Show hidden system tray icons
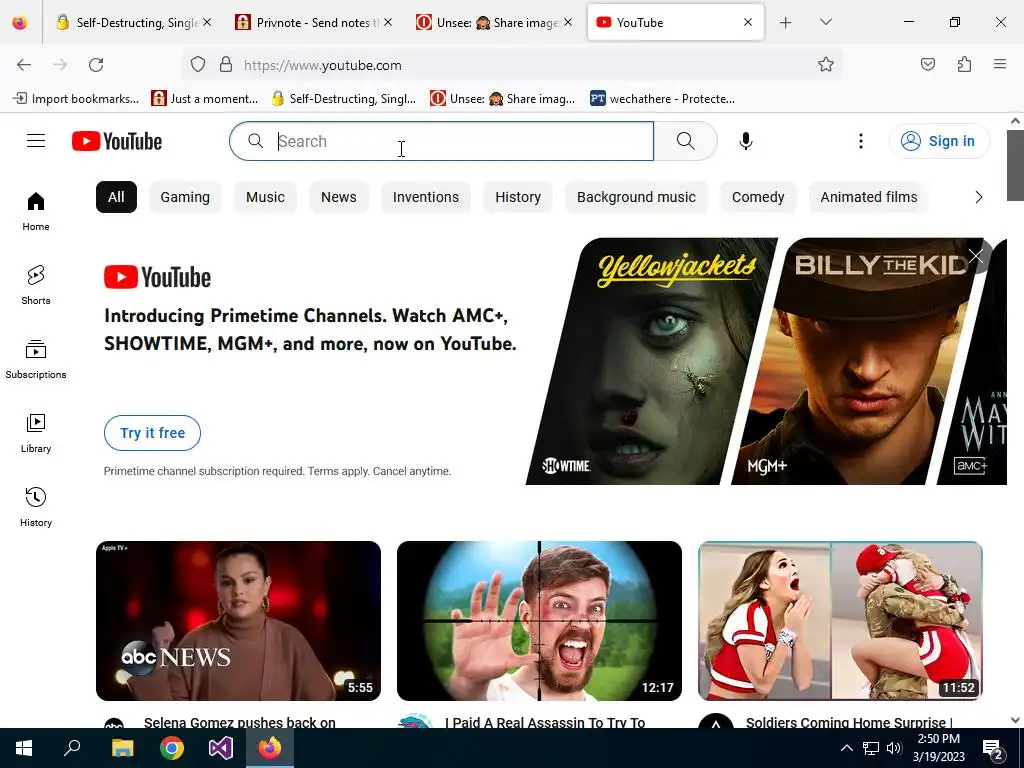Image resolution: width=1024 pixels, height=768 pixels. click(x=846, y=748)
